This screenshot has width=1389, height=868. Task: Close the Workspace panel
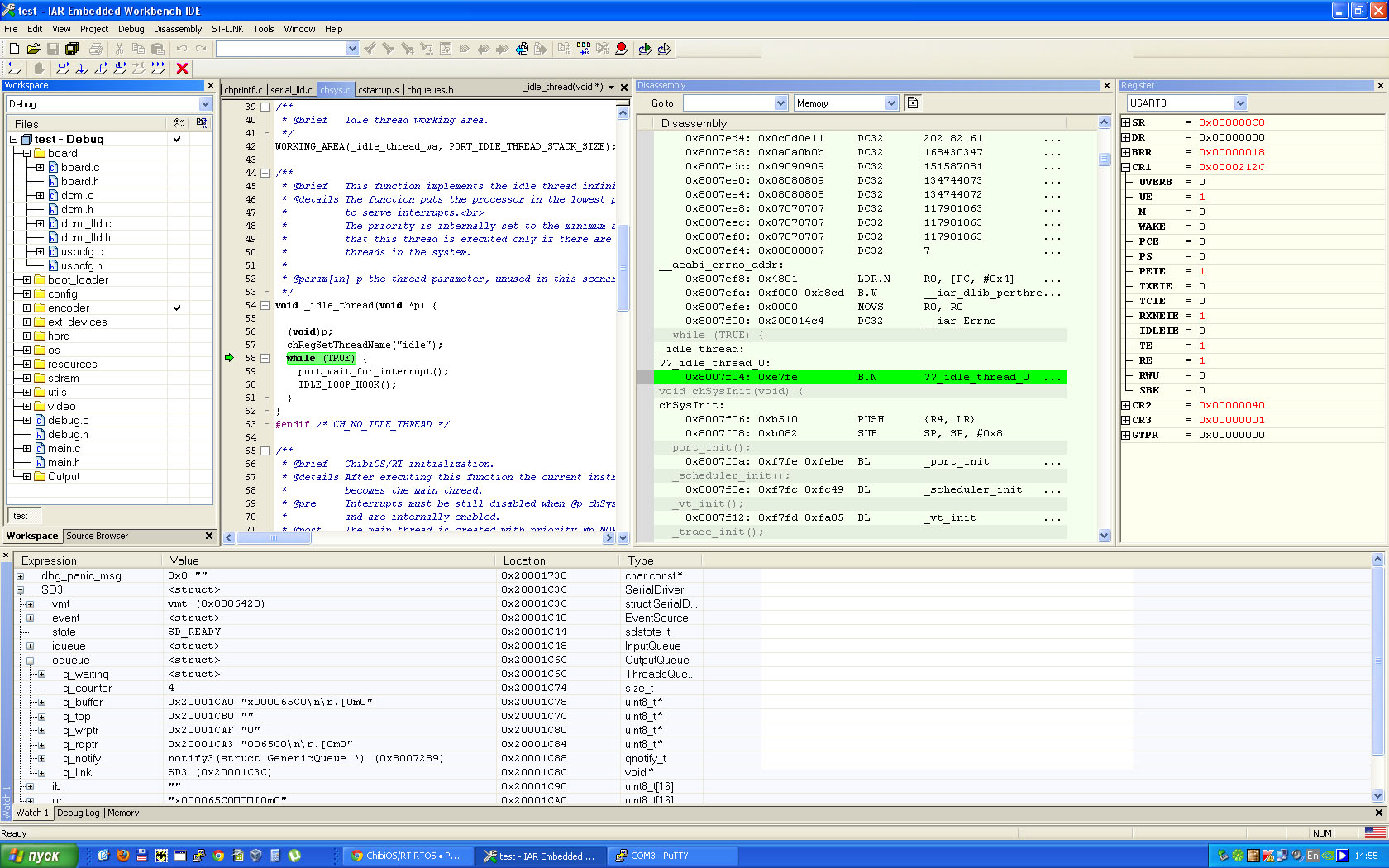tap(211, 86)
